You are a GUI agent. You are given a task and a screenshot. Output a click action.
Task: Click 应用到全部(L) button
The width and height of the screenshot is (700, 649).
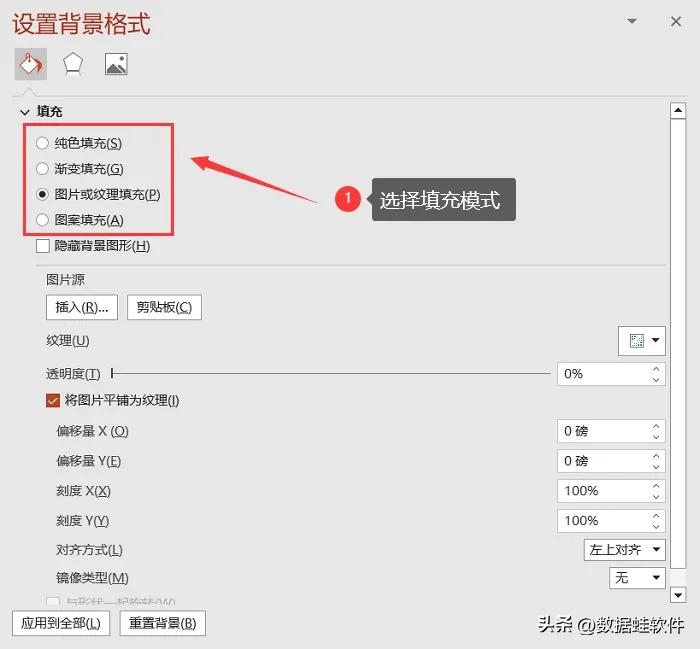[x=61, y=623]
